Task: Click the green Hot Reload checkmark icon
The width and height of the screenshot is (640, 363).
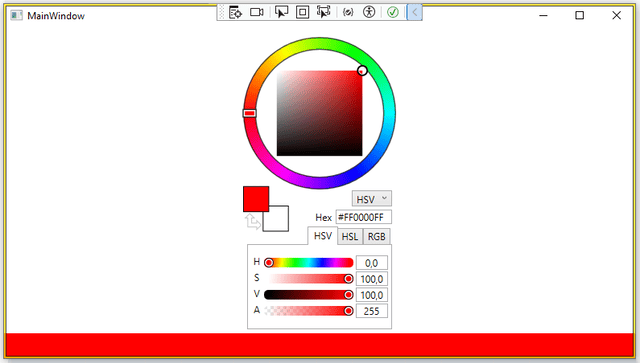Action: click(x=393, y=12)
